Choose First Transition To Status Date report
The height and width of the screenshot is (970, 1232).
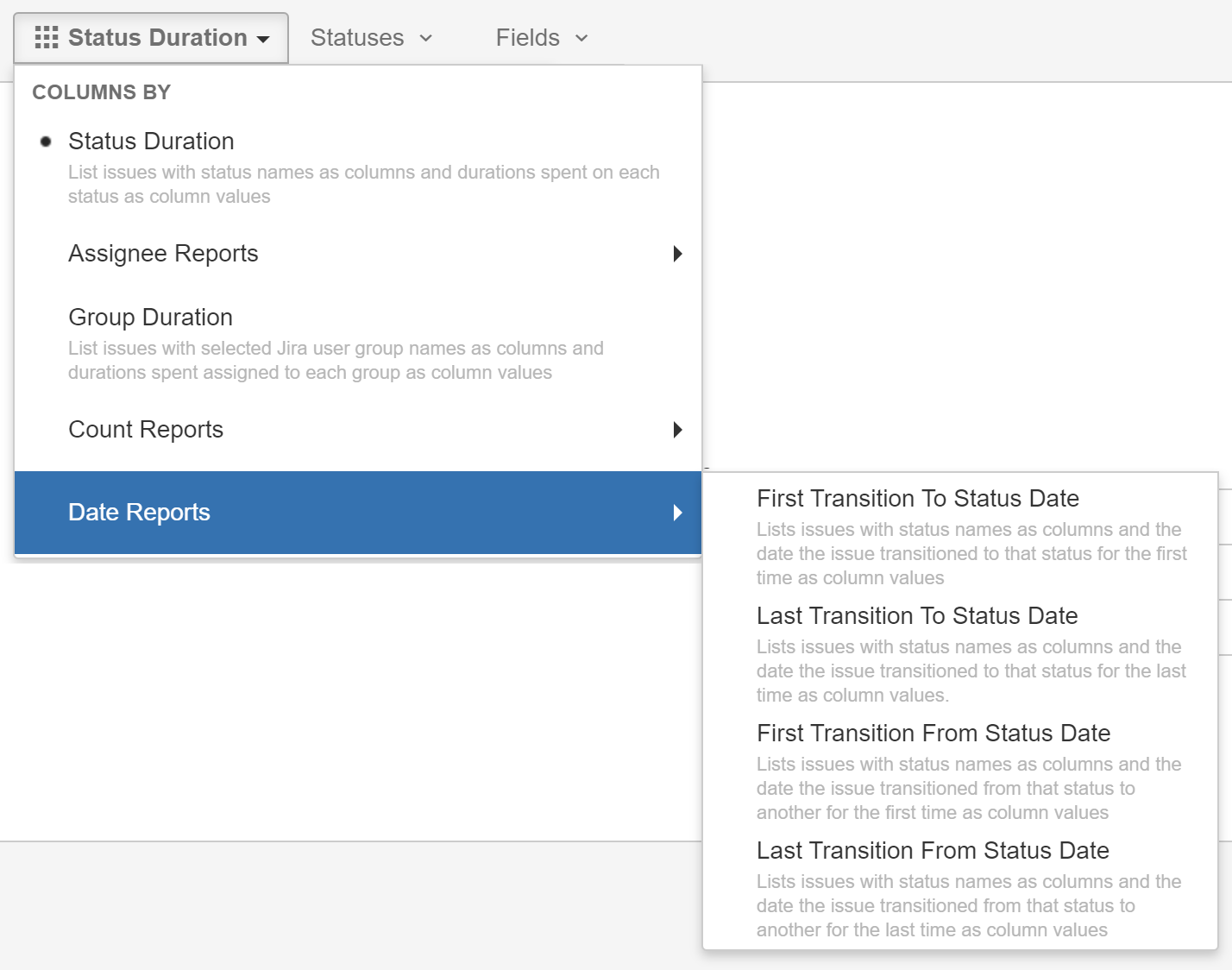pyautogui.click(x=917, y=499)
